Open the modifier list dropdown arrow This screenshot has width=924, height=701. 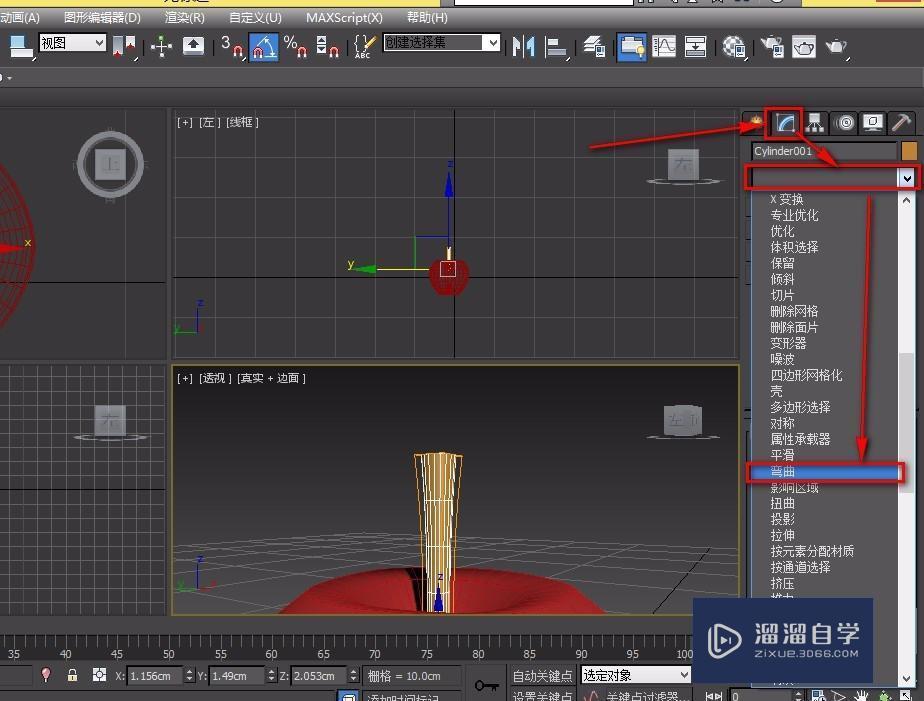[x=906, y=178]
